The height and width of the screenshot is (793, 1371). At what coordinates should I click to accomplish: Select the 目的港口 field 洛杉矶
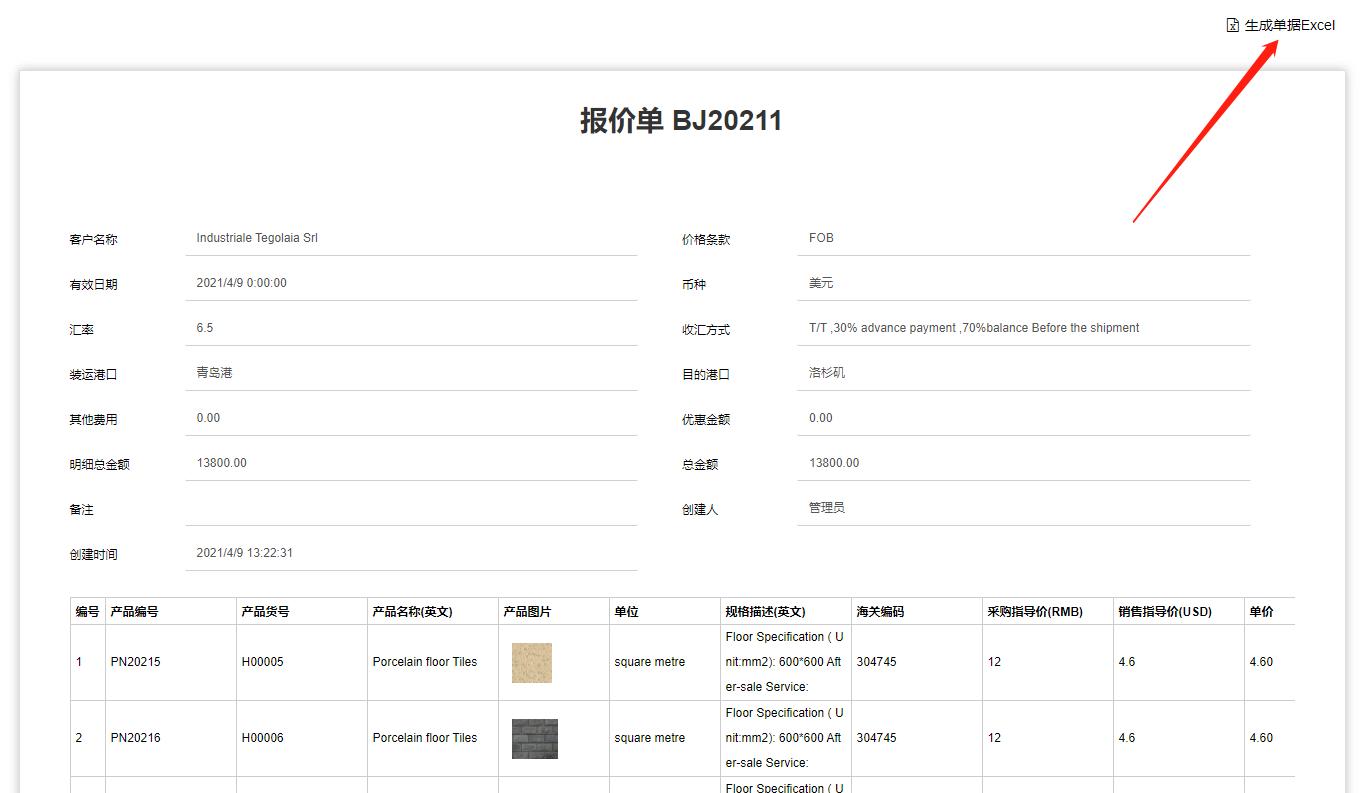1022,373
